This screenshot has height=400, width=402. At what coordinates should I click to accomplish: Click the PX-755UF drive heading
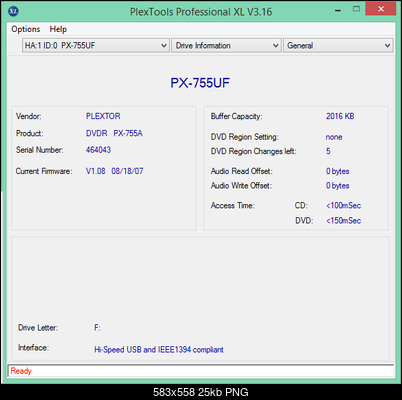coord(200,83)
